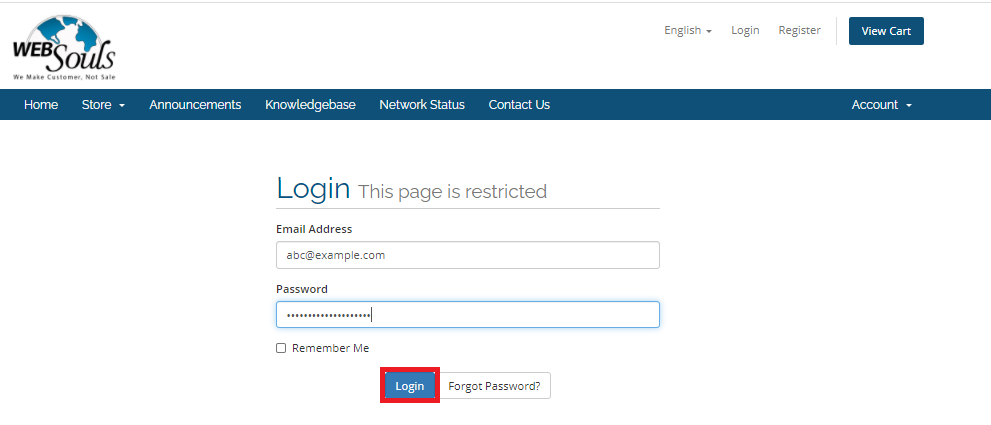Screen dimensions: 991x425
Task: Click the Login link in the header
Action: (745, 30)
